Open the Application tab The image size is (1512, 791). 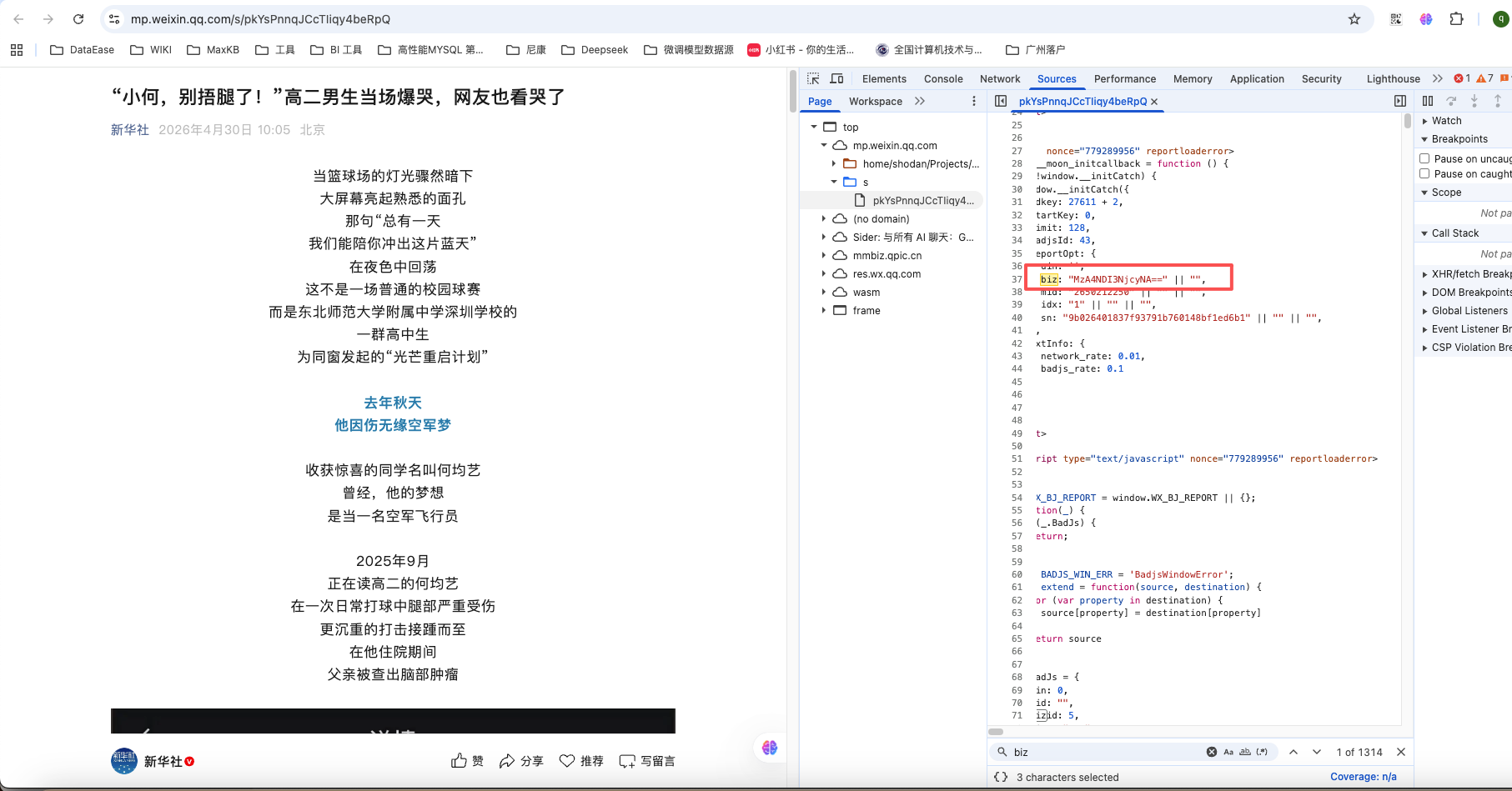(x=1257, y=78)
